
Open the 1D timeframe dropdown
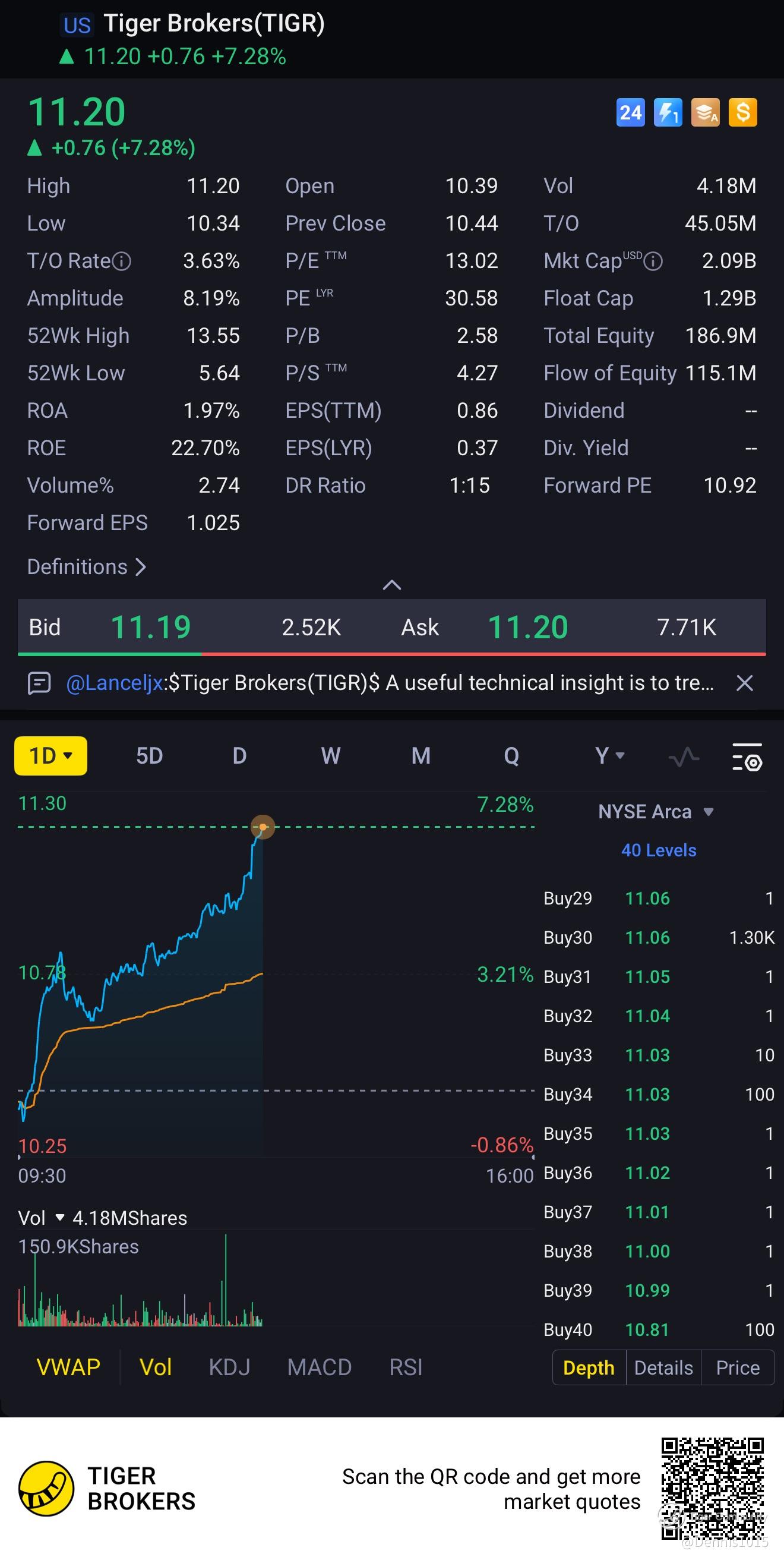pyautogui.click(x=51, y=756)
